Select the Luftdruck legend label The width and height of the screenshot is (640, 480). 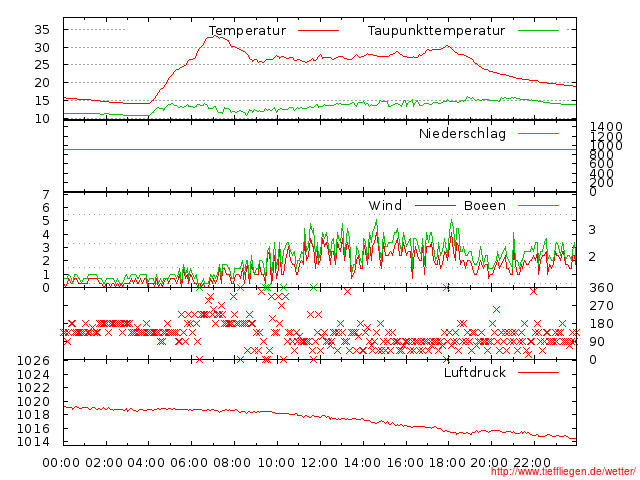pyautogui.click(x=475, y=372)
